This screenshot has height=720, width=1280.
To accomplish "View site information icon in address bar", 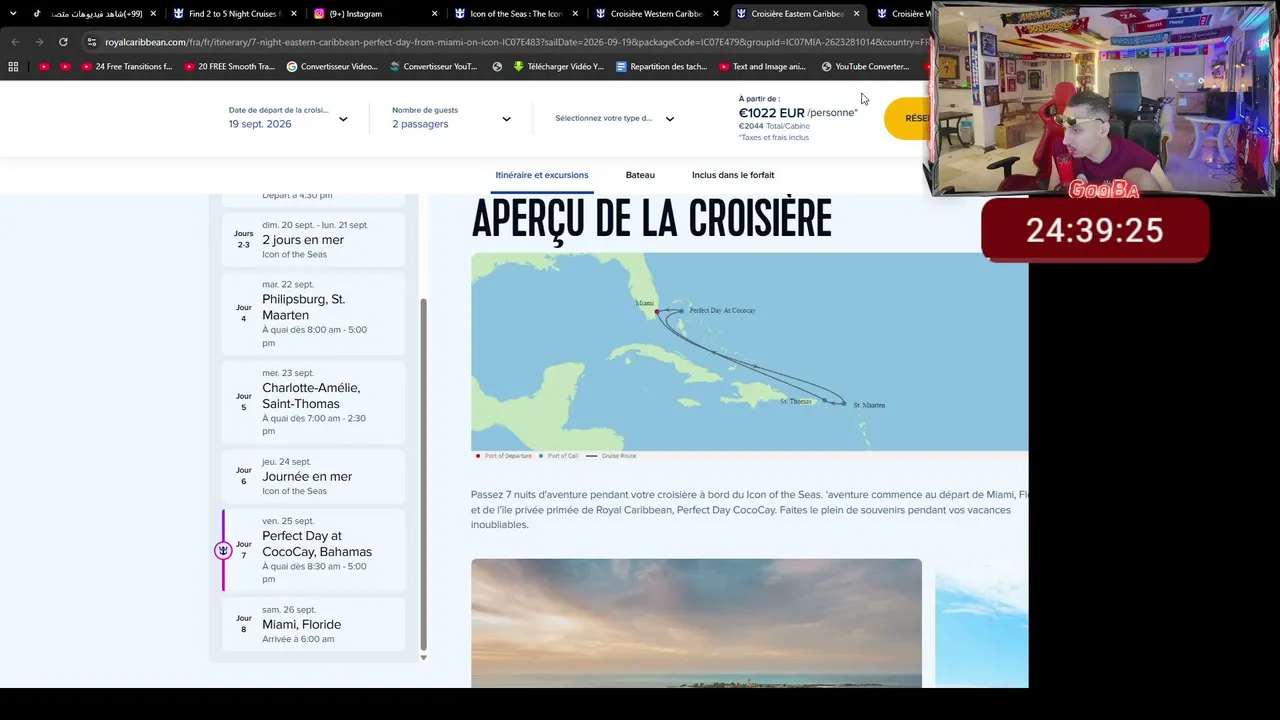I will 92,42.
